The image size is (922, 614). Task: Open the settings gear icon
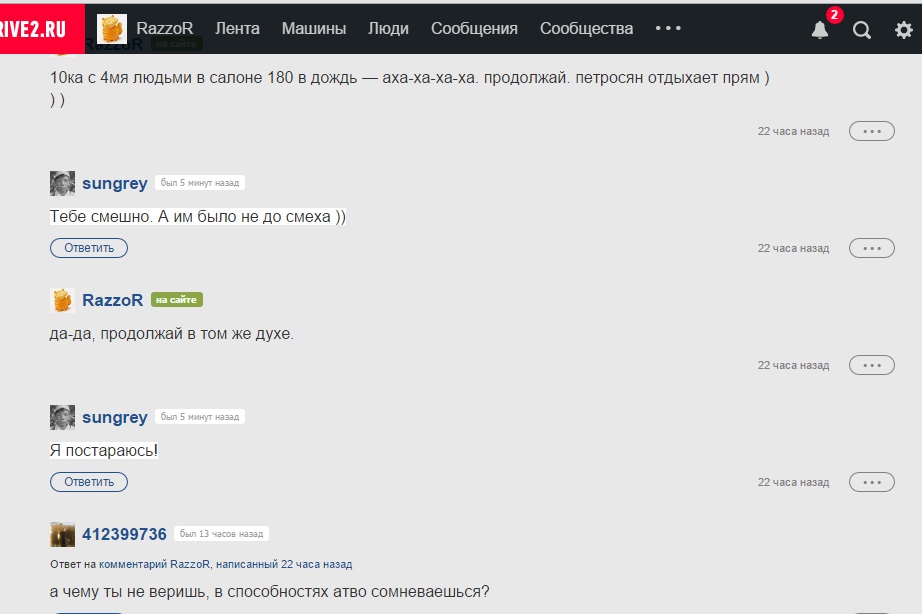point(903,30)
